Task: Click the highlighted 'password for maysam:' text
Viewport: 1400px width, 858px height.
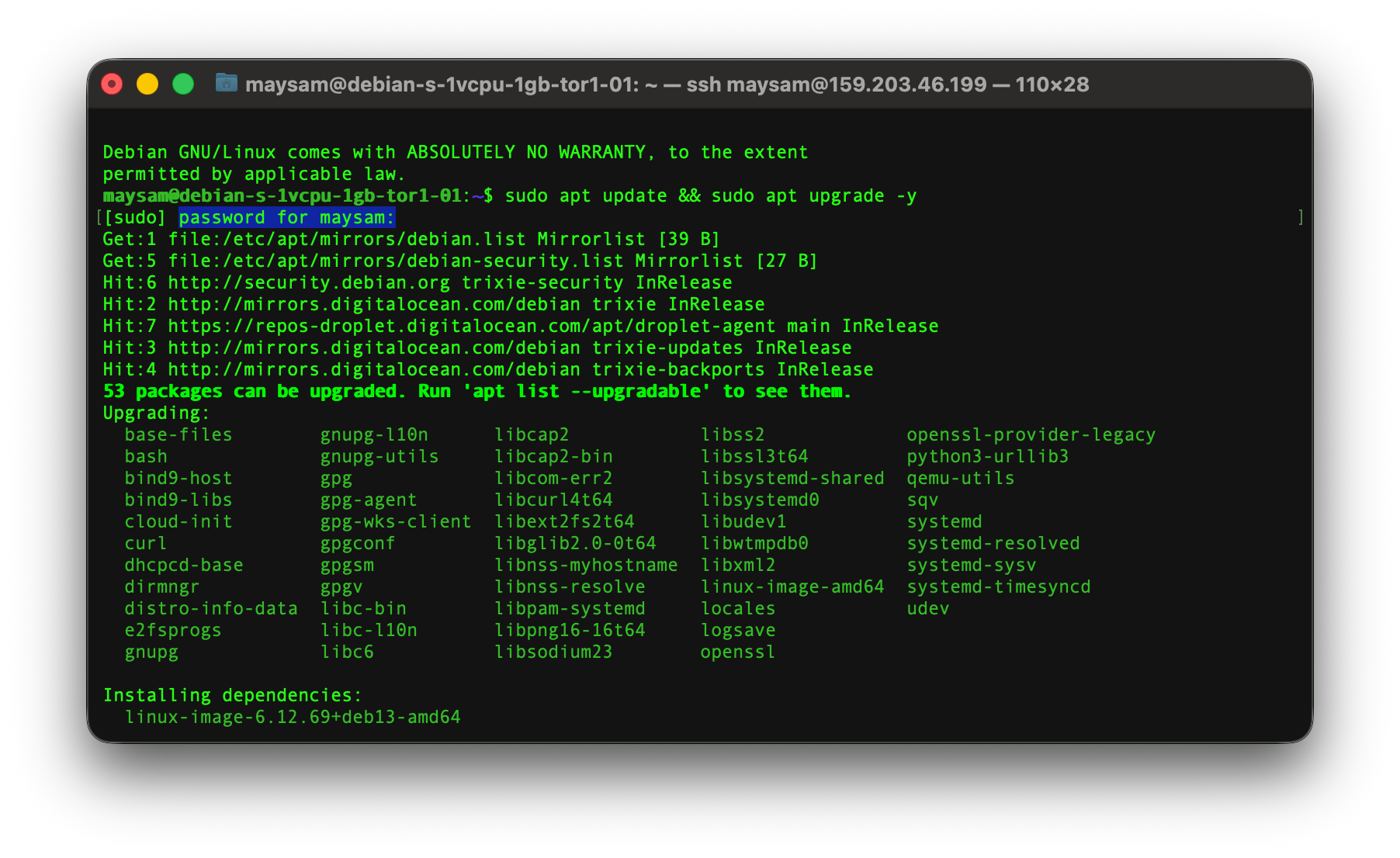Action: pos(287,217)
